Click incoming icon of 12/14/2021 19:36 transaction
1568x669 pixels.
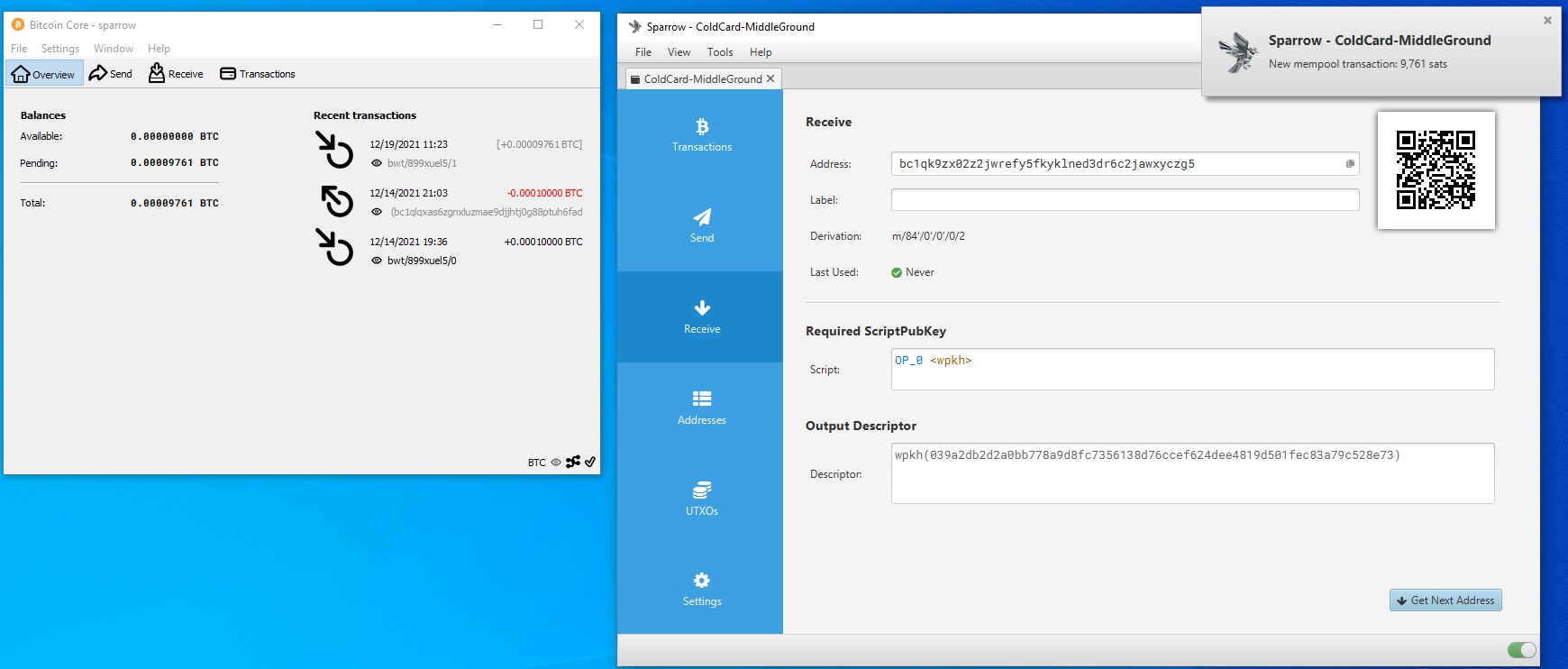click(x=334, y=247)
